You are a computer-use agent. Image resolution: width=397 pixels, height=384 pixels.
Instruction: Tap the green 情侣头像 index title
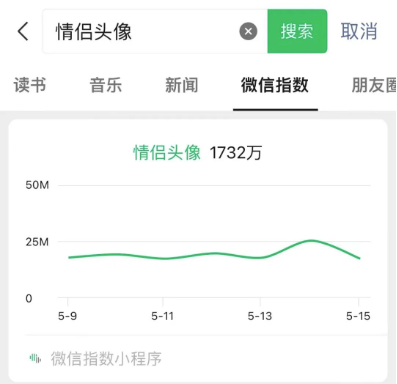click(167, 153)
